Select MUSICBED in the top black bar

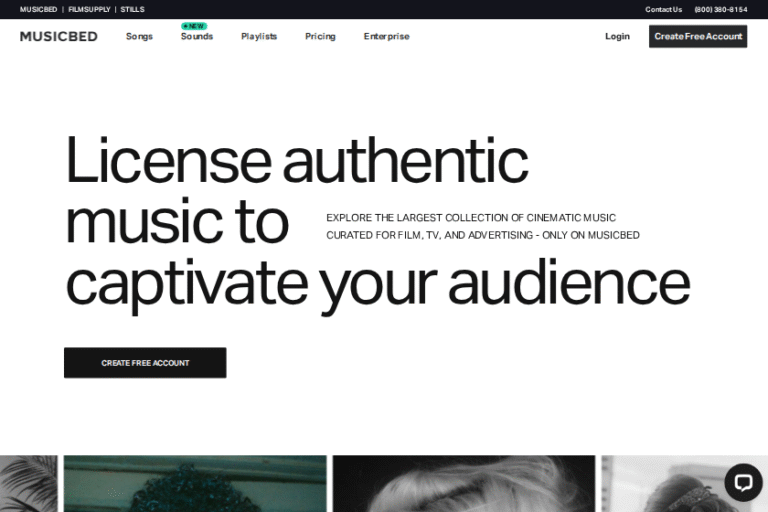(x=38, y=9)
